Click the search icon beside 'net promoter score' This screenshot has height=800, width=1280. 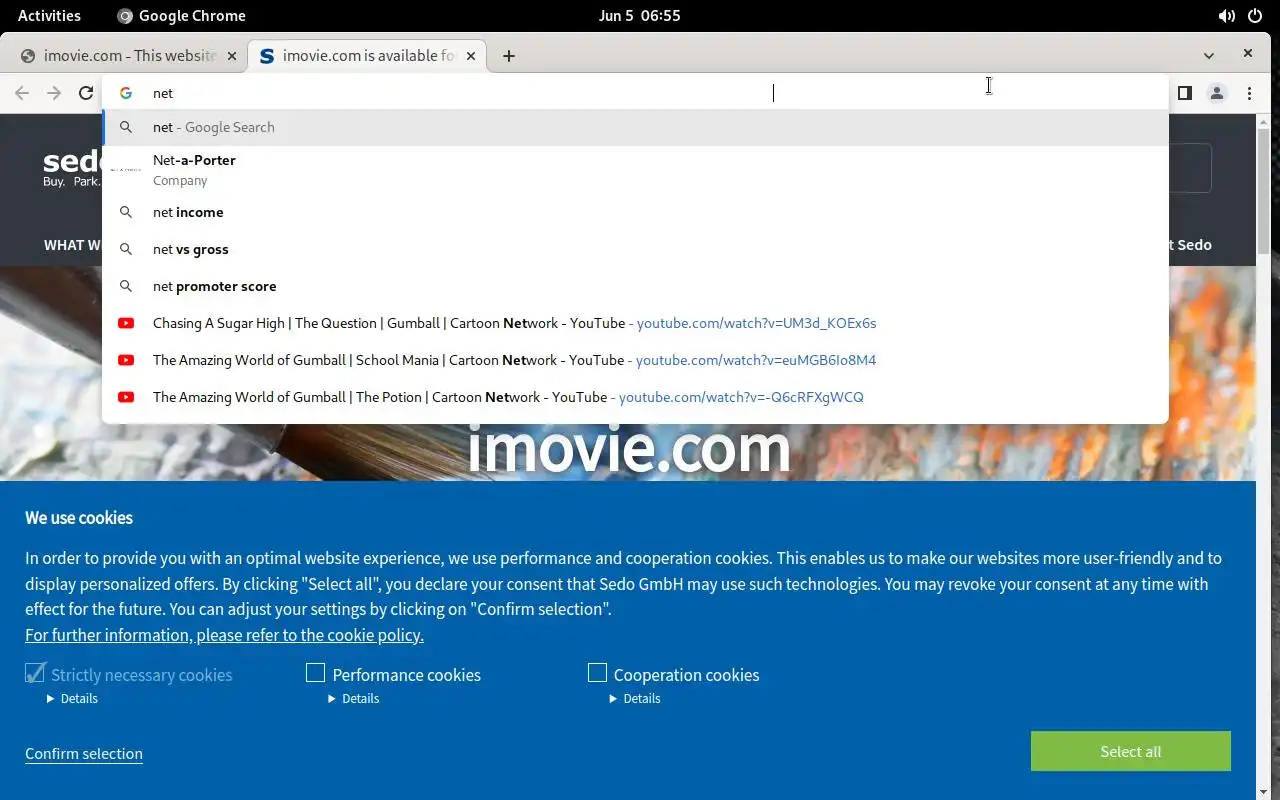point(126,286)
